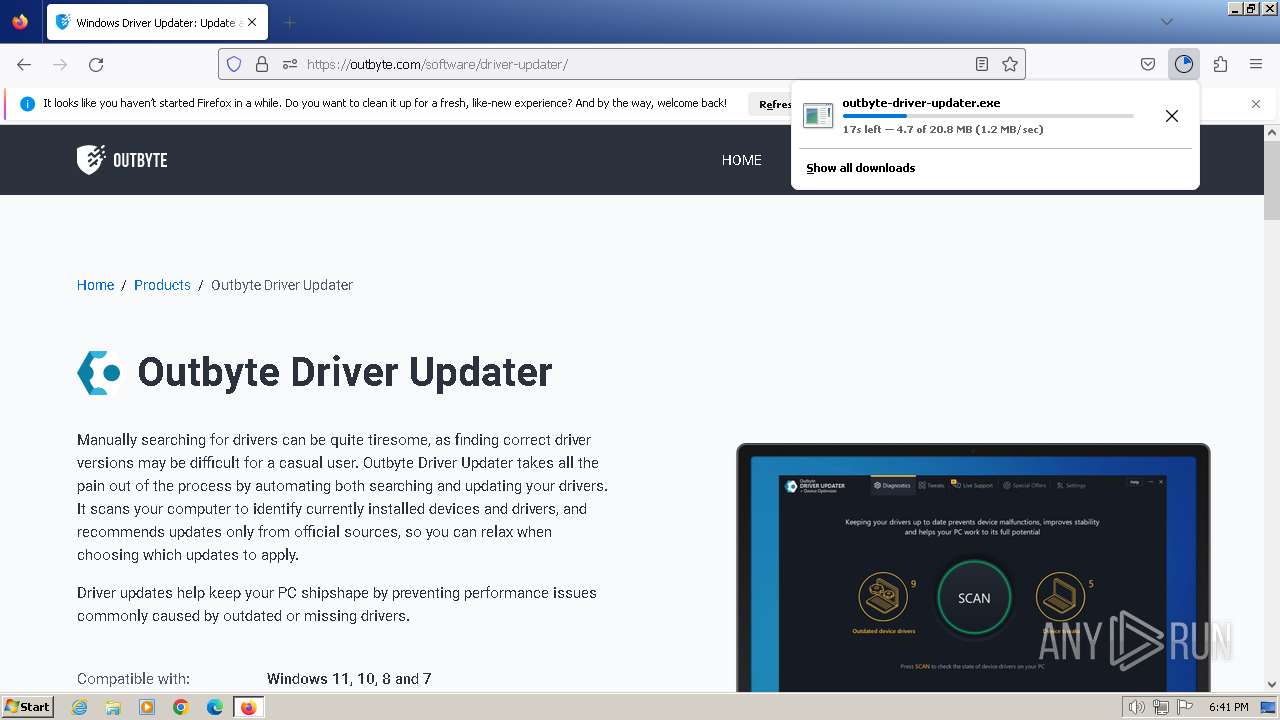The height and width of the screenshot is (720, 1280).
Task: View site security padlock info
Action: coord(262,64)
